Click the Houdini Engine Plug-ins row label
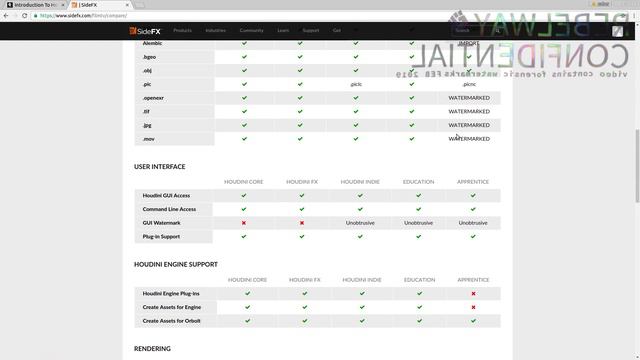 tap(171, 293)
